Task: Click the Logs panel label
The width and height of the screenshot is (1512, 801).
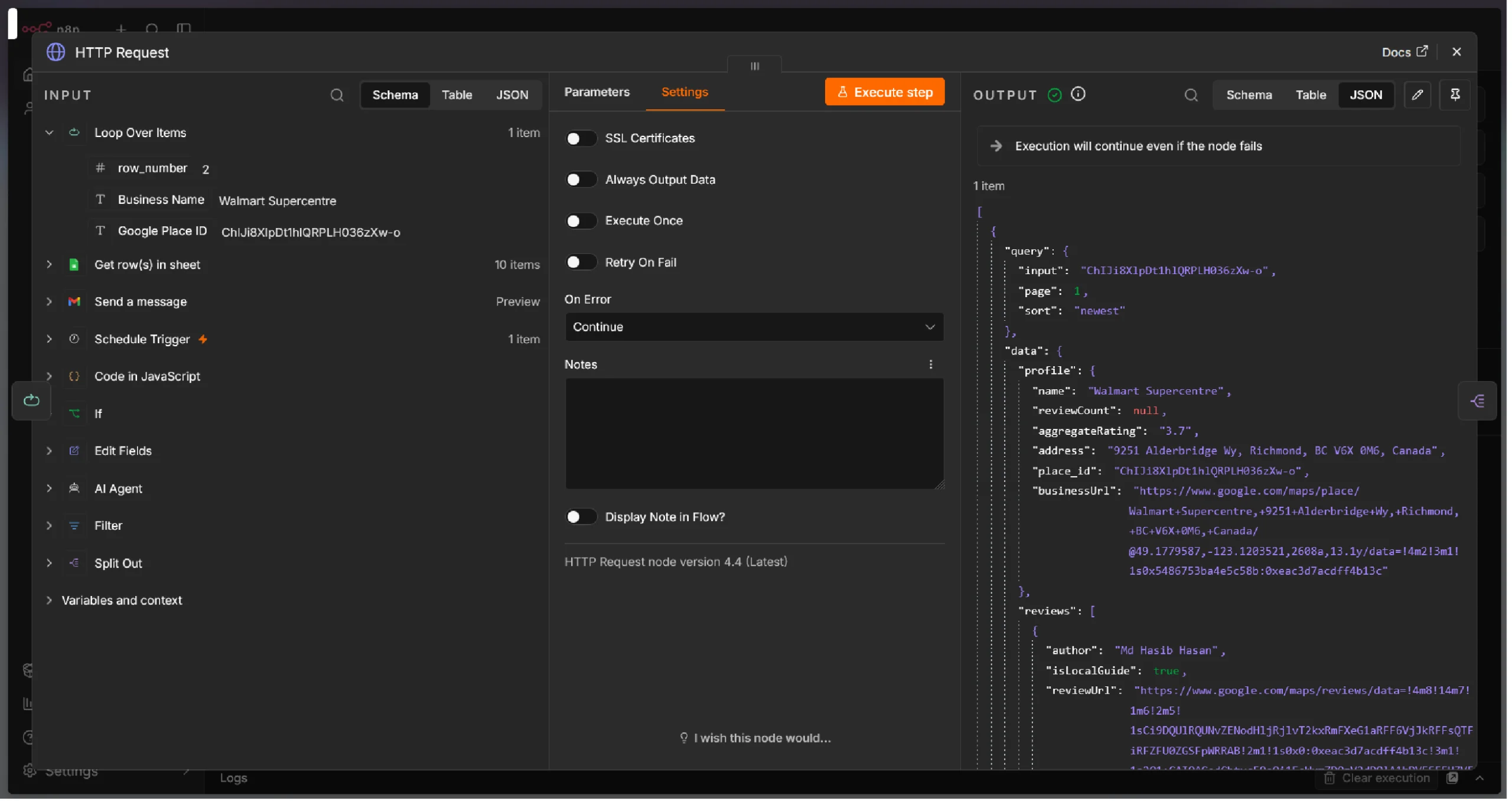Action: tap(233, 778)
